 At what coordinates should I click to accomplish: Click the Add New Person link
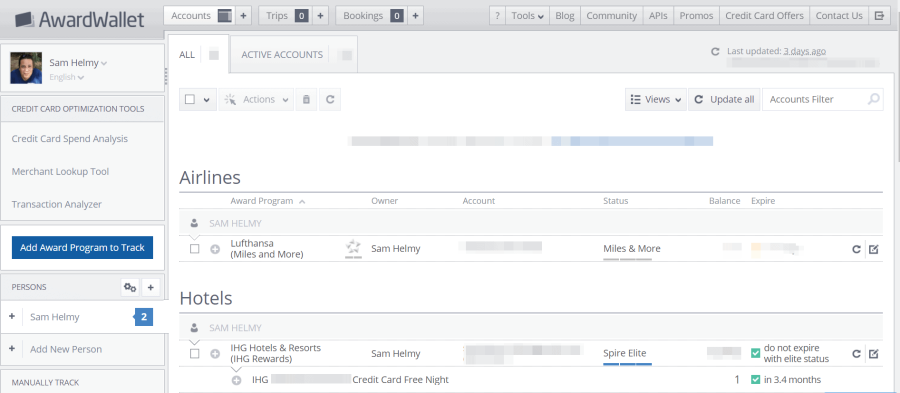66,349
